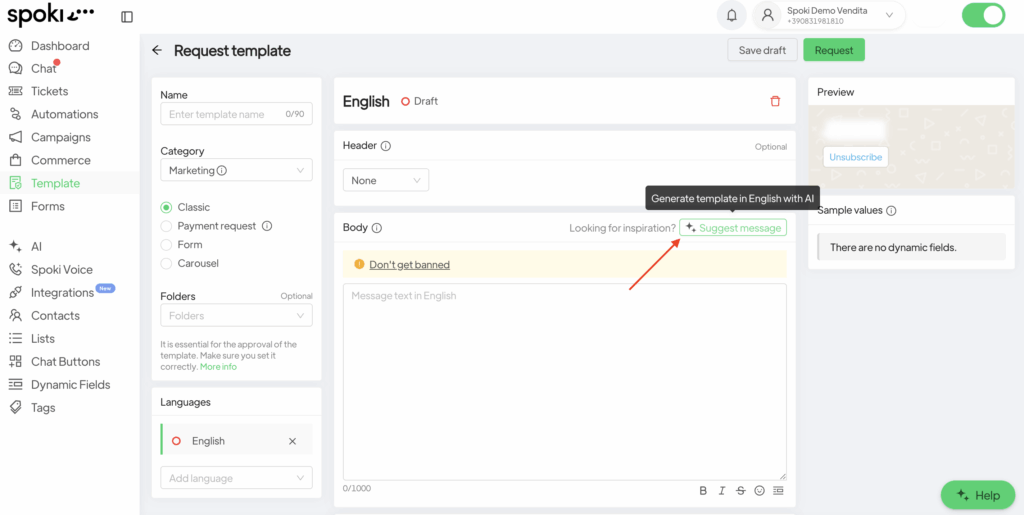Choose the Carousel template type
The height and width of the screenshot is (515, 1024).
pos(167,263)
